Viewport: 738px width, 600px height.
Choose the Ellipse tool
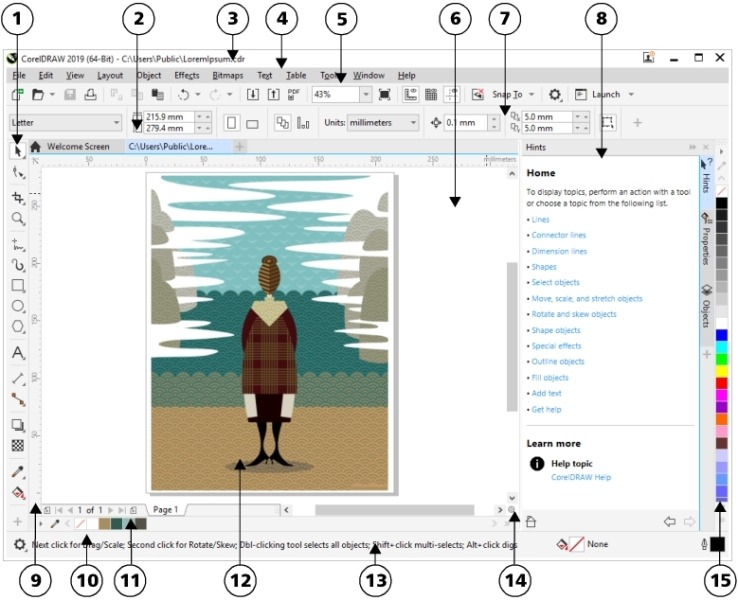(x=18, y=306)
